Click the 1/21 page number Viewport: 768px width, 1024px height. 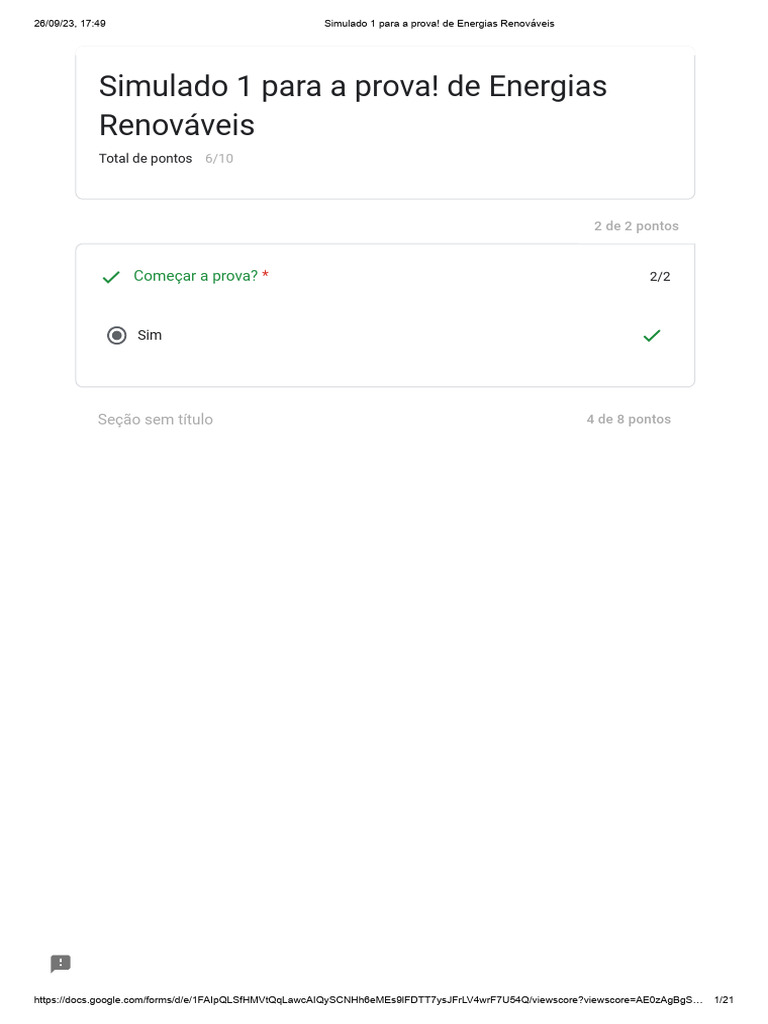(x=725, y=1000)
